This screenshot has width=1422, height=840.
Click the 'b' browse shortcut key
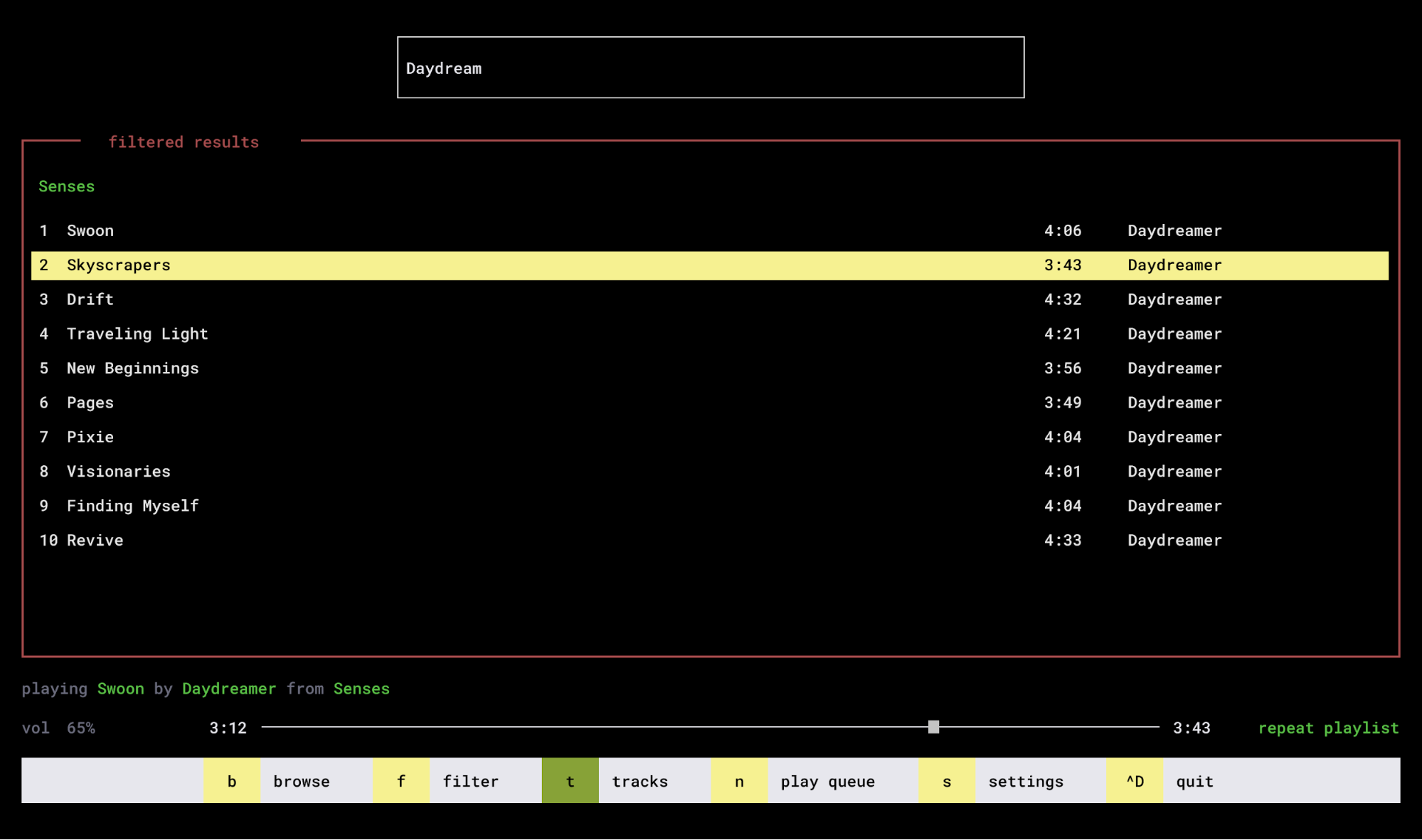(x=231, y=781)
